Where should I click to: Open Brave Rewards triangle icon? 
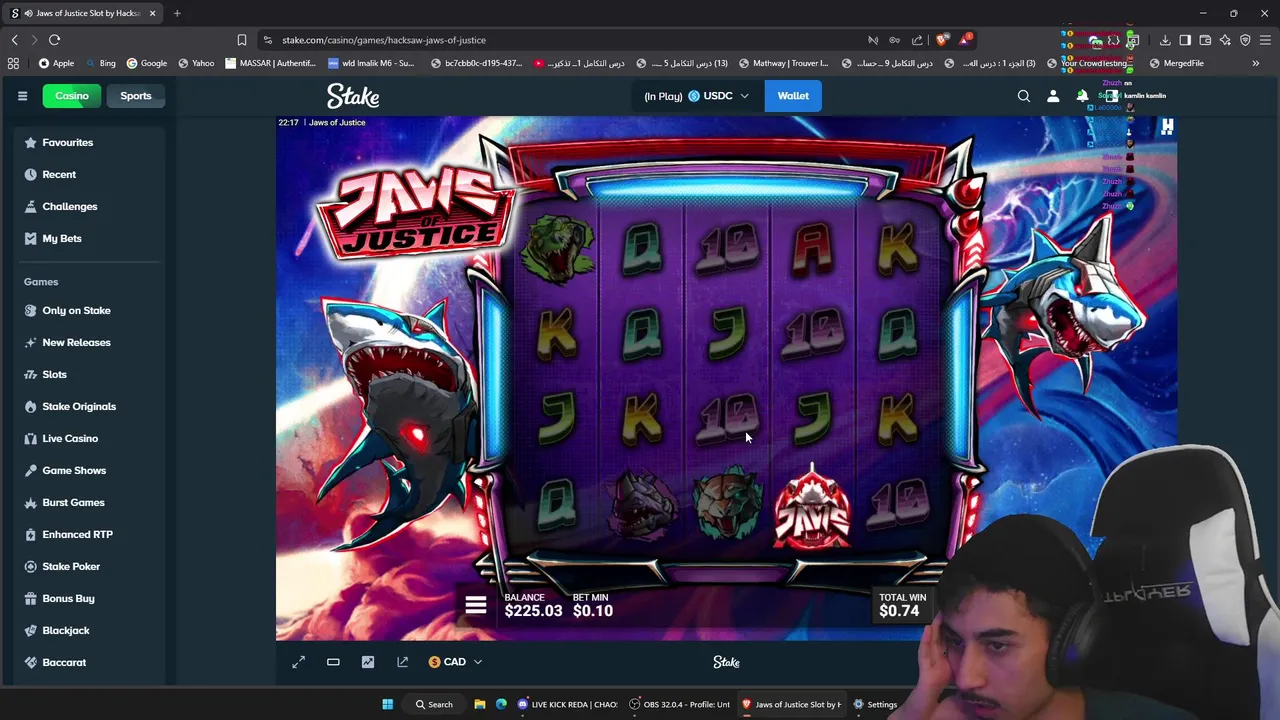pos(964,40)
